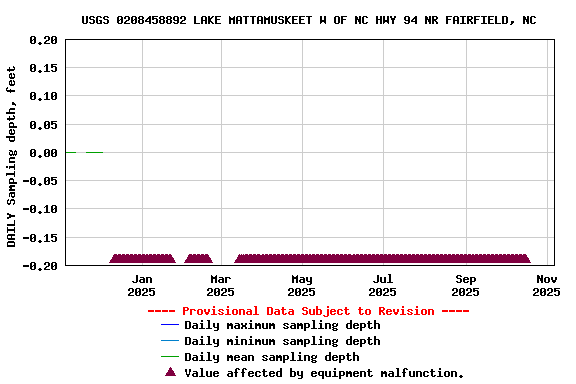Click the -0.05 y-axis value
Screen dimensions: 576x384
(x=40, y=181)
